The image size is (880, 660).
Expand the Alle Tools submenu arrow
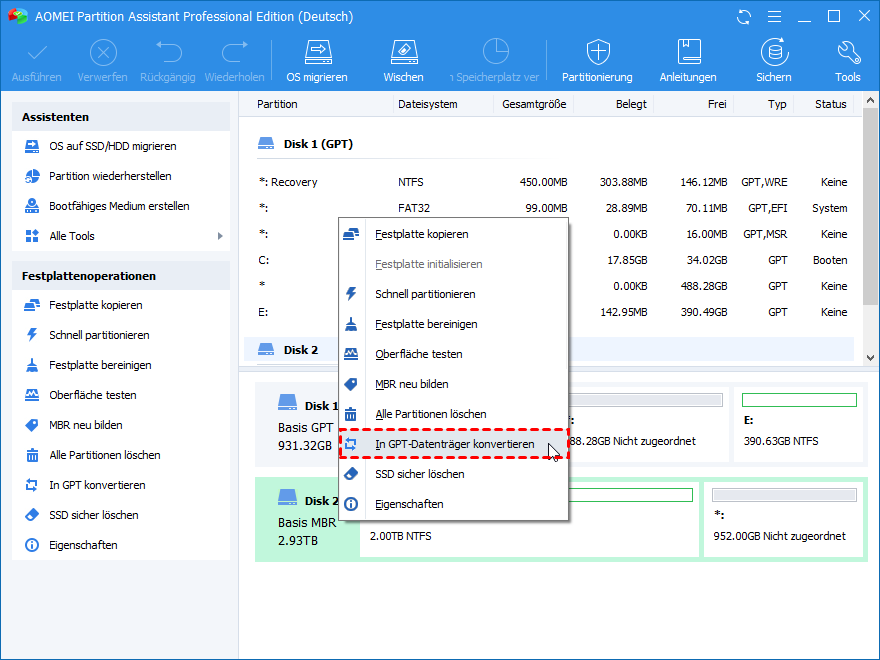click(220, 236)
